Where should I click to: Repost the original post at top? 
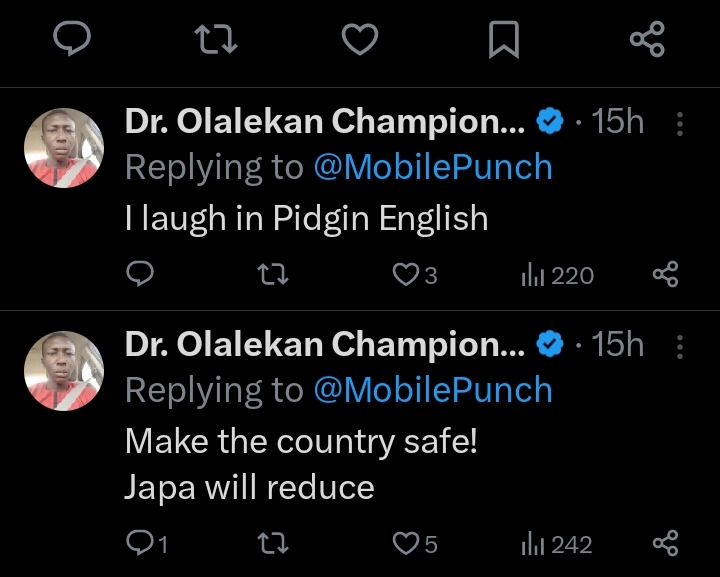click(x=215, y=40)
